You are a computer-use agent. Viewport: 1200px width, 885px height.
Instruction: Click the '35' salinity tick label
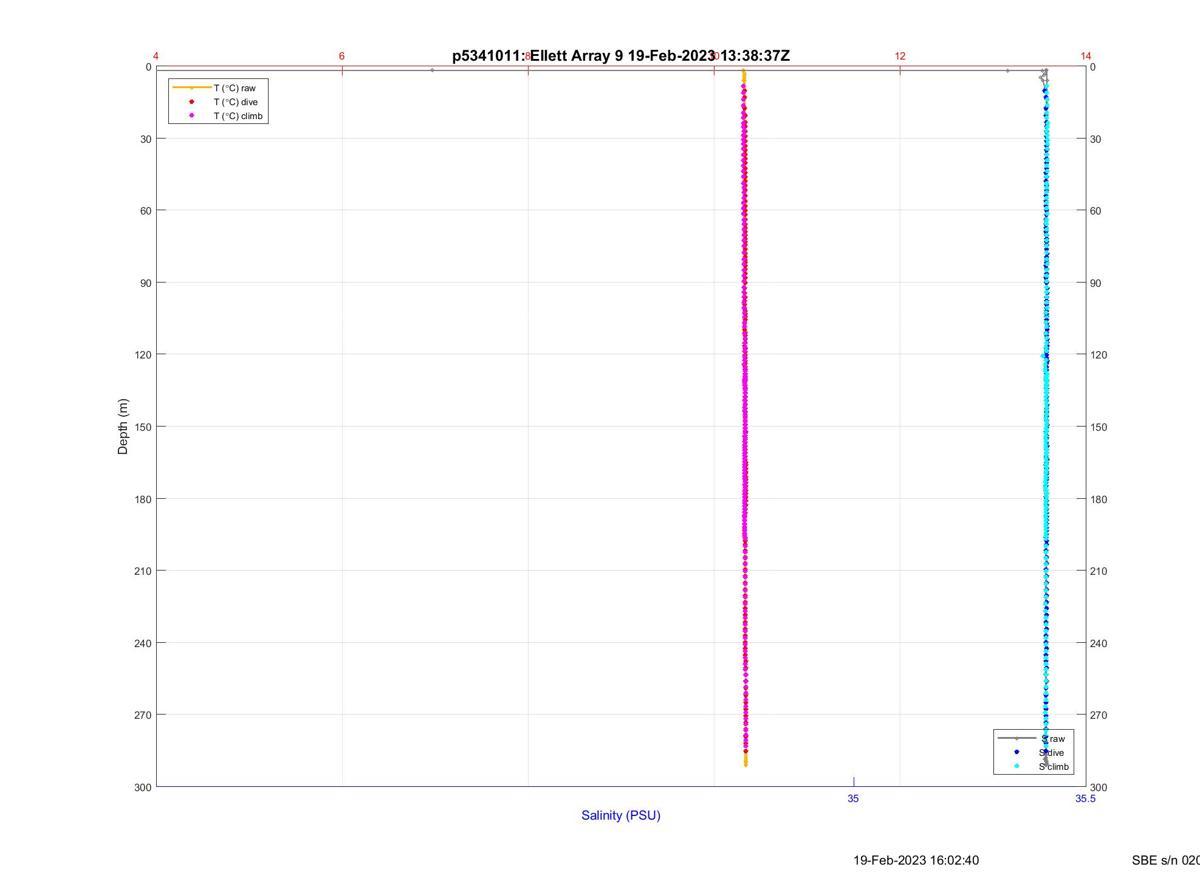tap(853, 799)
